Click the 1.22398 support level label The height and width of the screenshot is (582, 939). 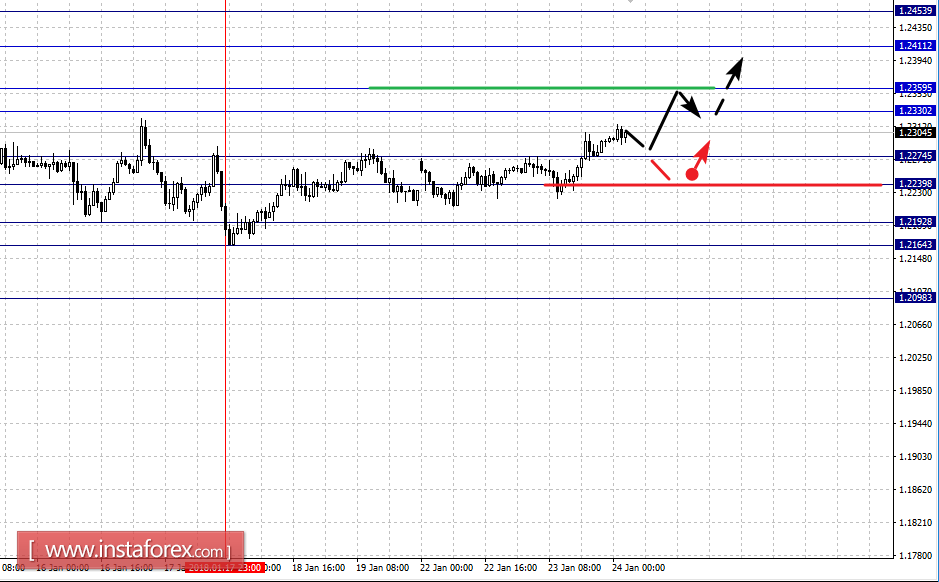915,184
